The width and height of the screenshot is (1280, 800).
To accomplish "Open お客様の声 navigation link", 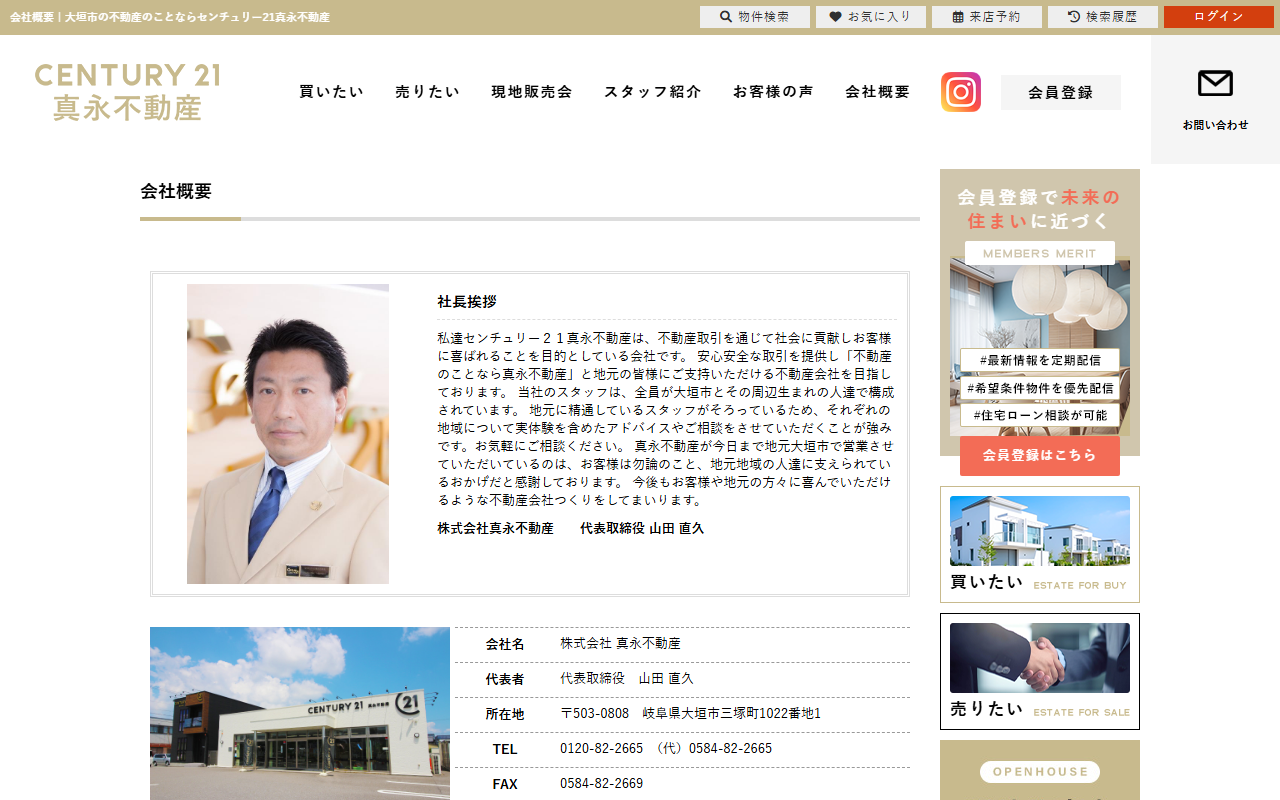I will click(x=773, y=92).
